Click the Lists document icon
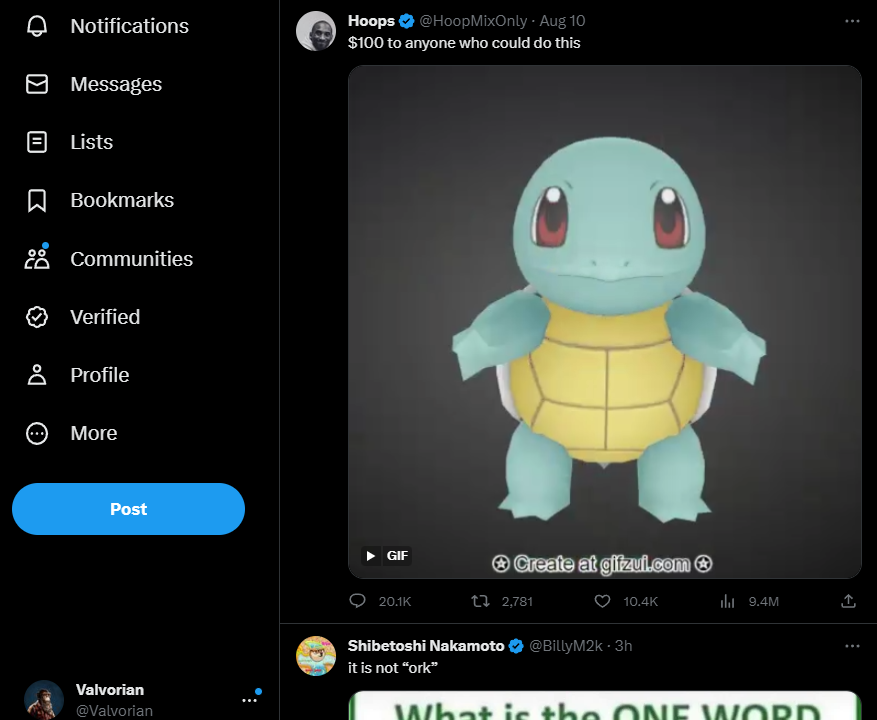 (37, 142)
